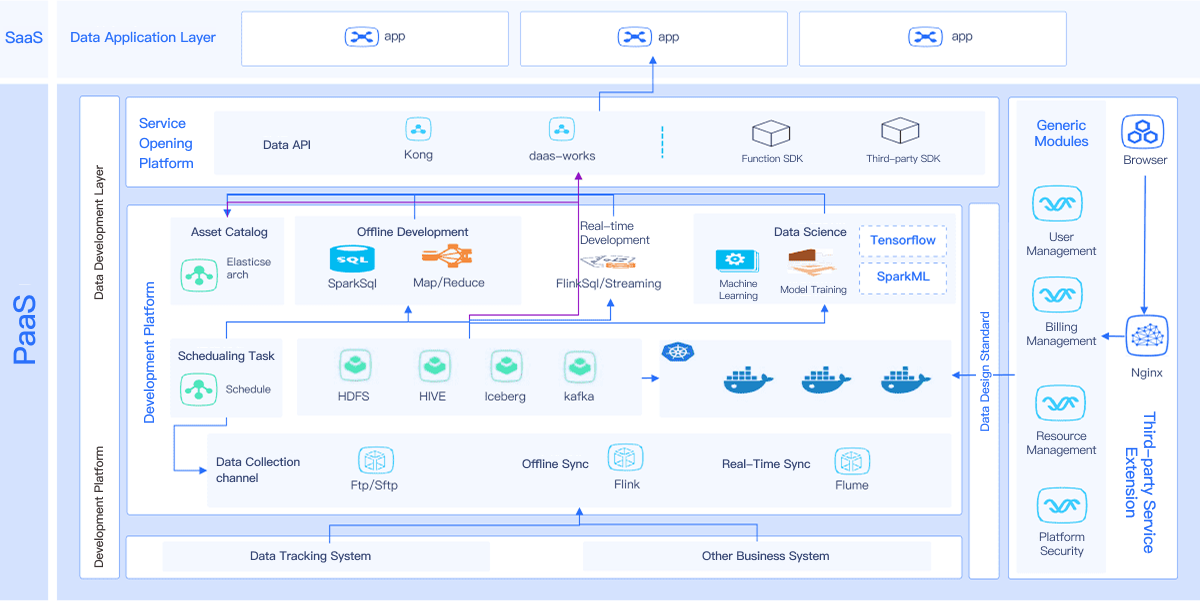Click the kafka icon
Image resolution: width=1200 pixels, height=601 pixels.
tap(580, 366)
